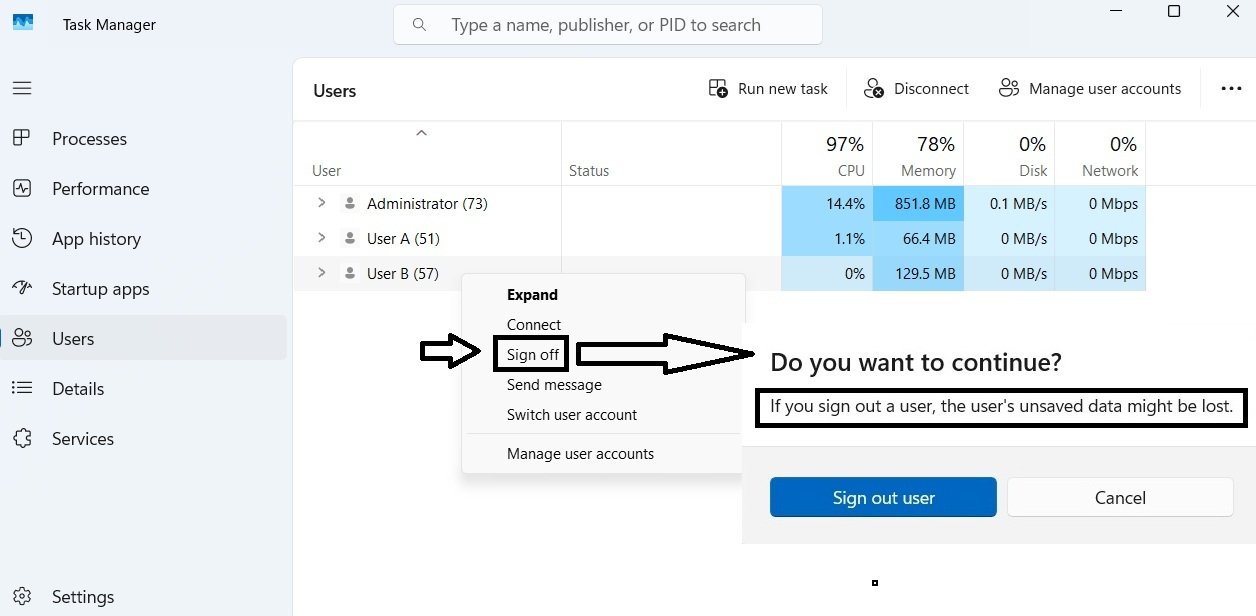The image size is (1256, 616).
Task: Select the User A (51) name
Action: (x=403, y=238)
